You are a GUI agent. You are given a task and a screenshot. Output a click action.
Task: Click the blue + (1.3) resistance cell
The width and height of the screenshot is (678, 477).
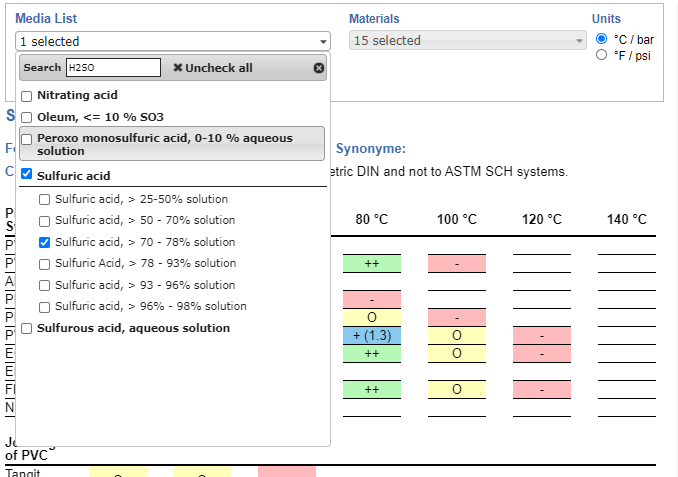(x=371, y=335)
